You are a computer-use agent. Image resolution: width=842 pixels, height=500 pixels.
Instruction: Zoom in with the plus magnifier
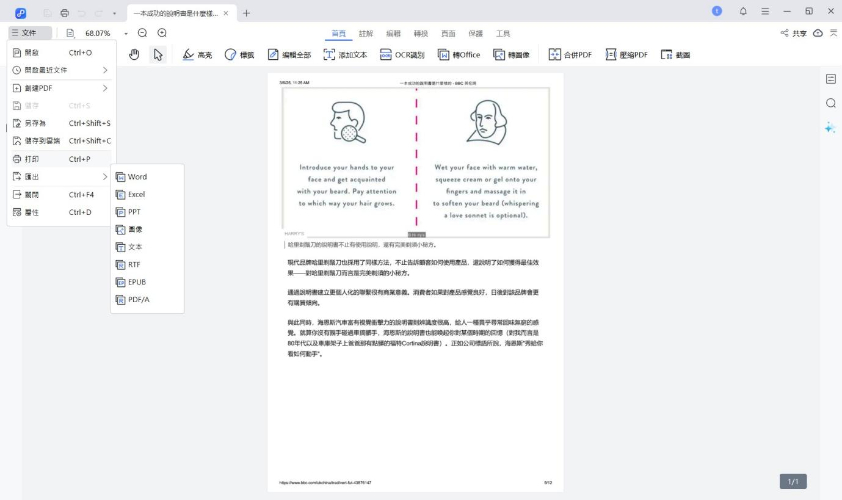(x=162, y=33)
